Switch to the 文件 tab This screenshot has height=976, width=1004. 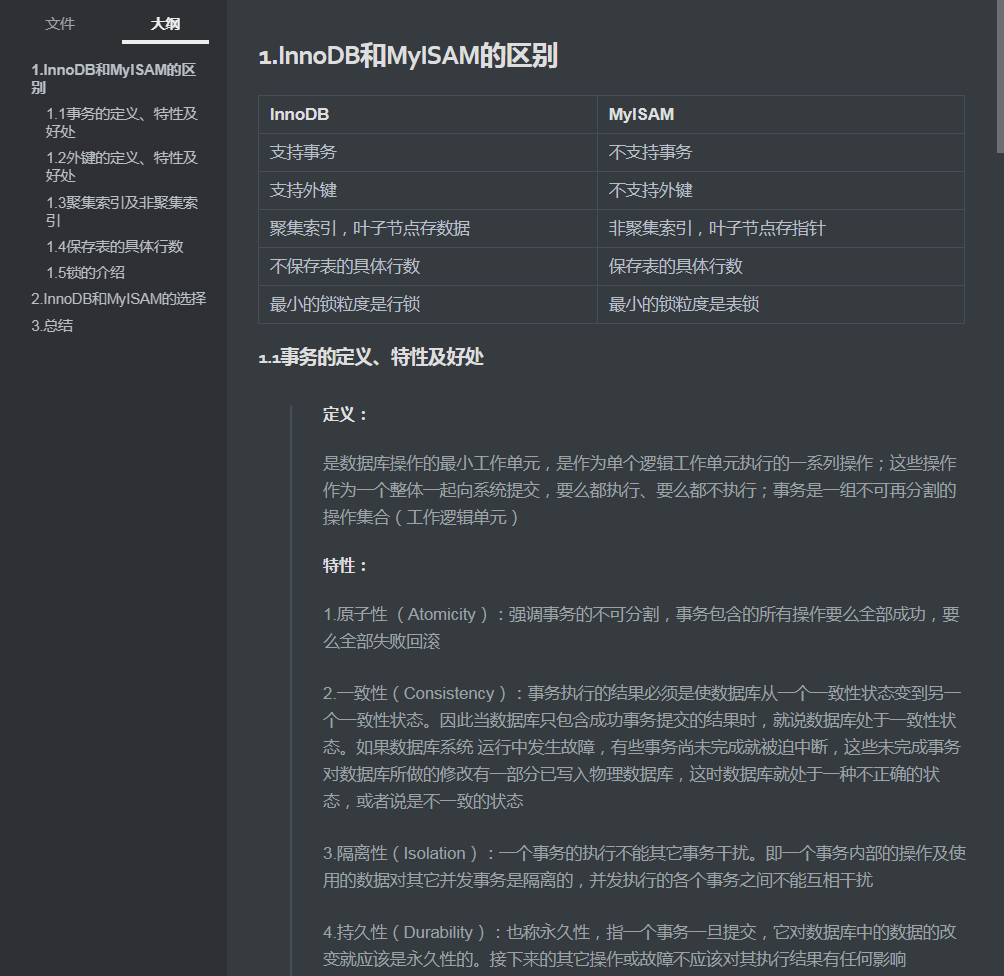click(x=60, y=24)
